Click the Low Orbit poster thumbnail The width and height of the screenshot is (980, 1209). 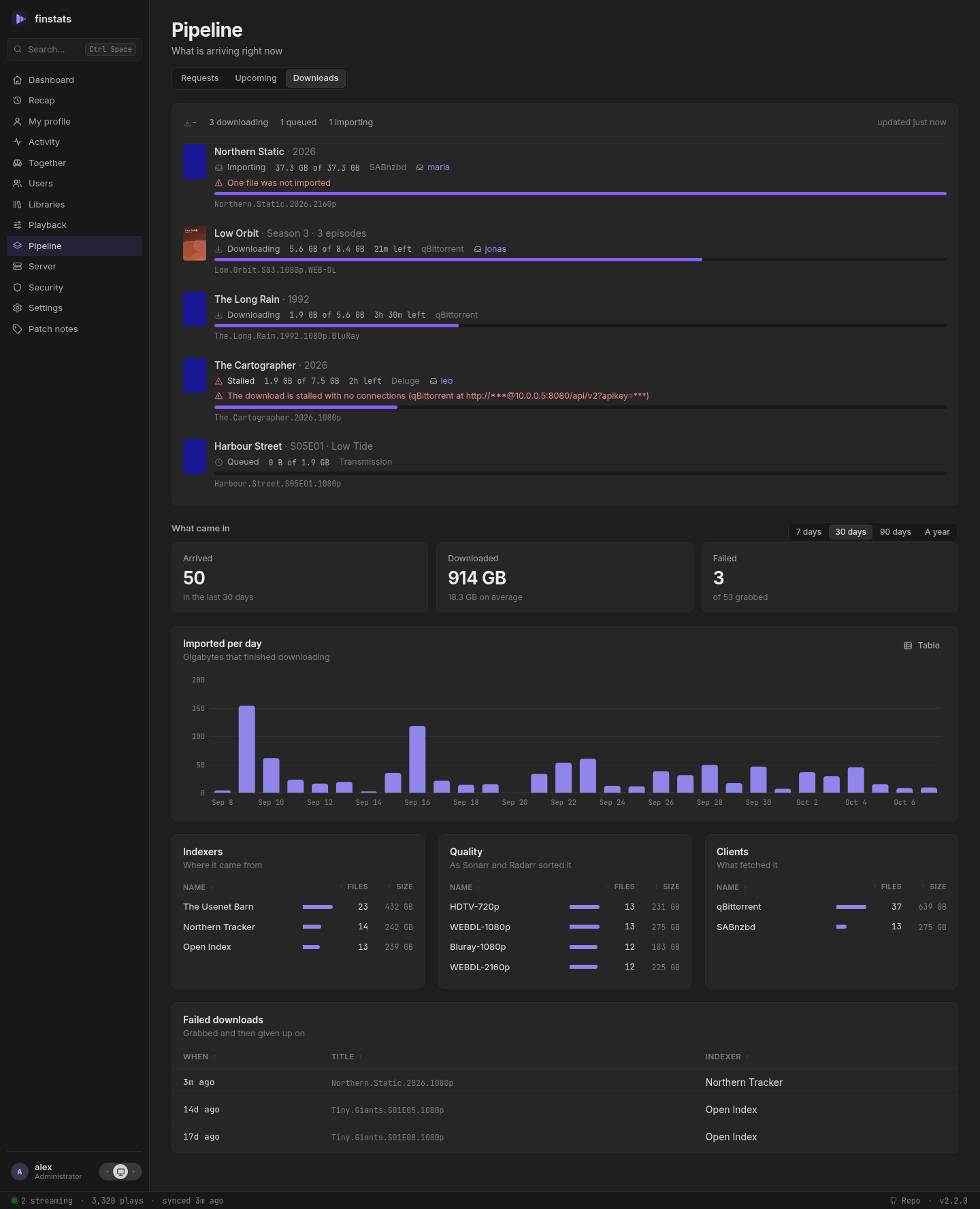pyautogui.click(x=195, y=244)
